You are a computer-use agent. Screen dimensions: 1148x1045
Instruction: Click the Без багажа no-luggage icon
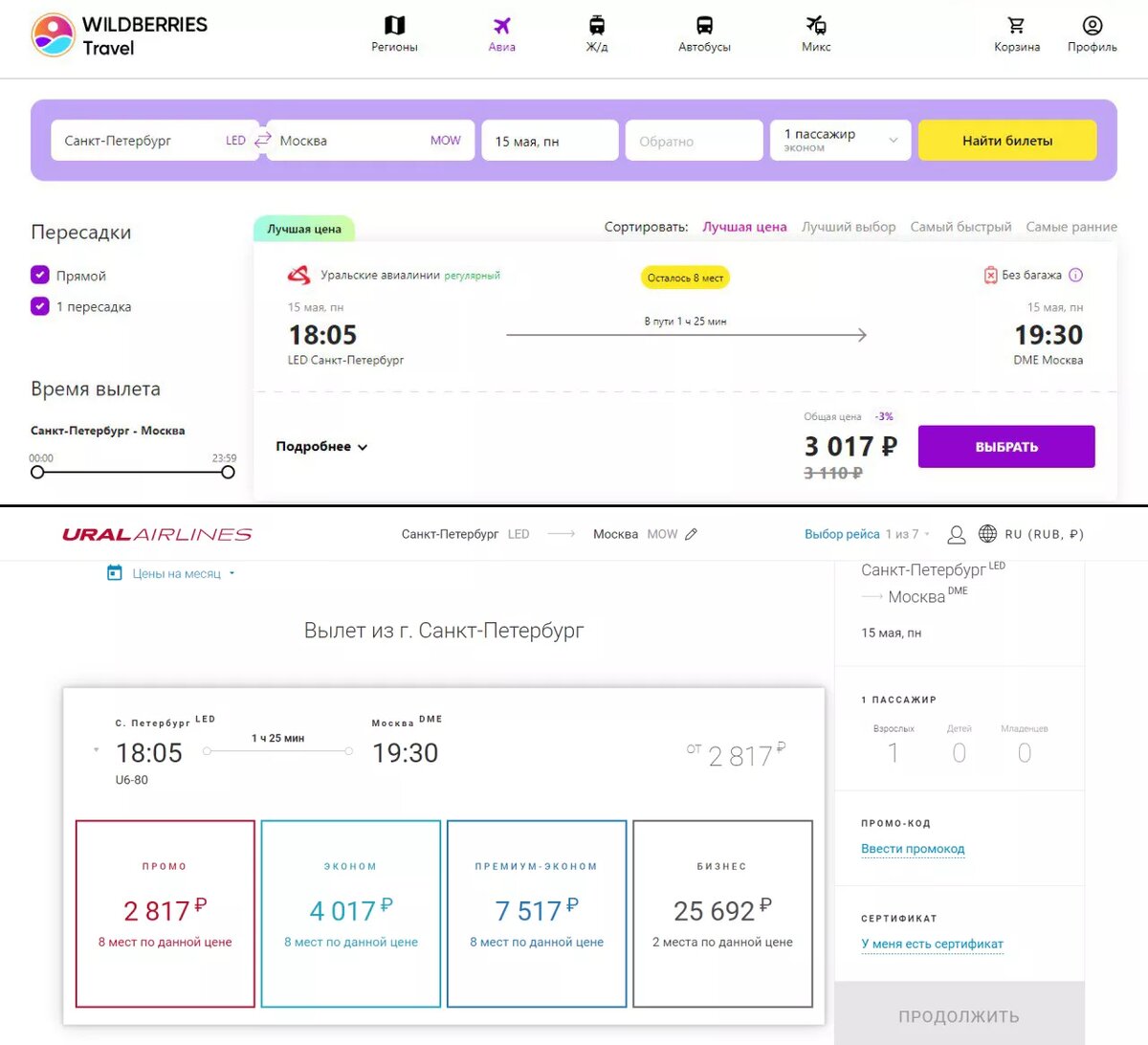pyautogui.click(x=991, y=276)
